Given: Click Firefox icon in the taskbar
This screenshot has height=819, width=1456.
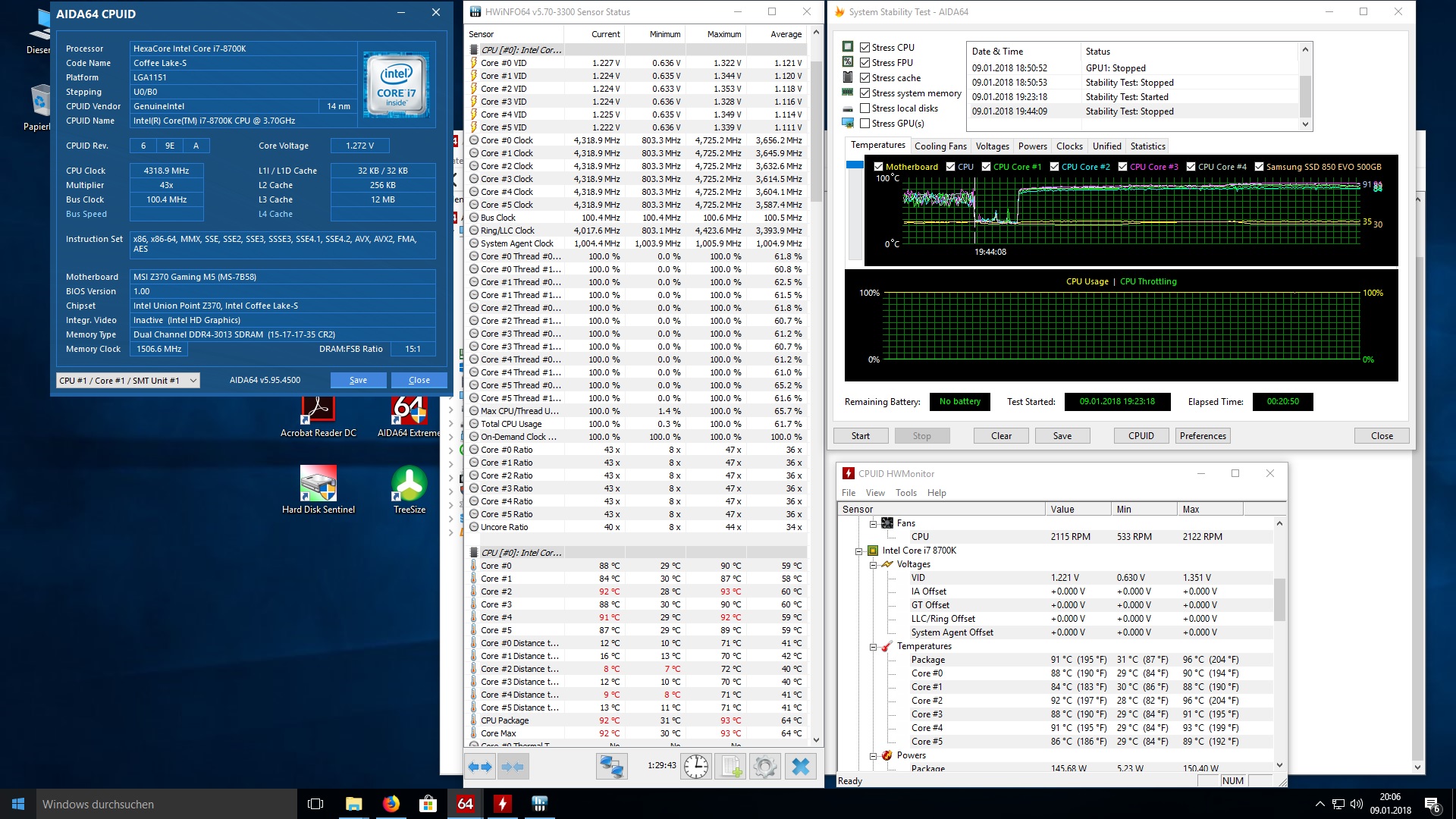Looking at the screenshot, I should click(x=391, y=804).
